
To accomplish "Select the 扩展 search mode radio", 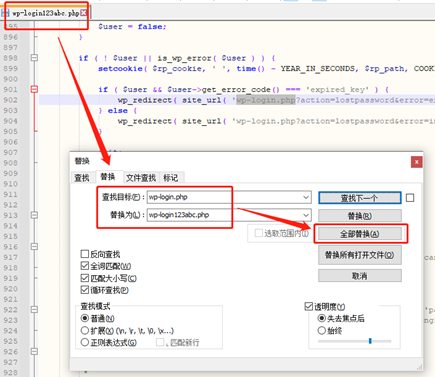I will (85, 331).
